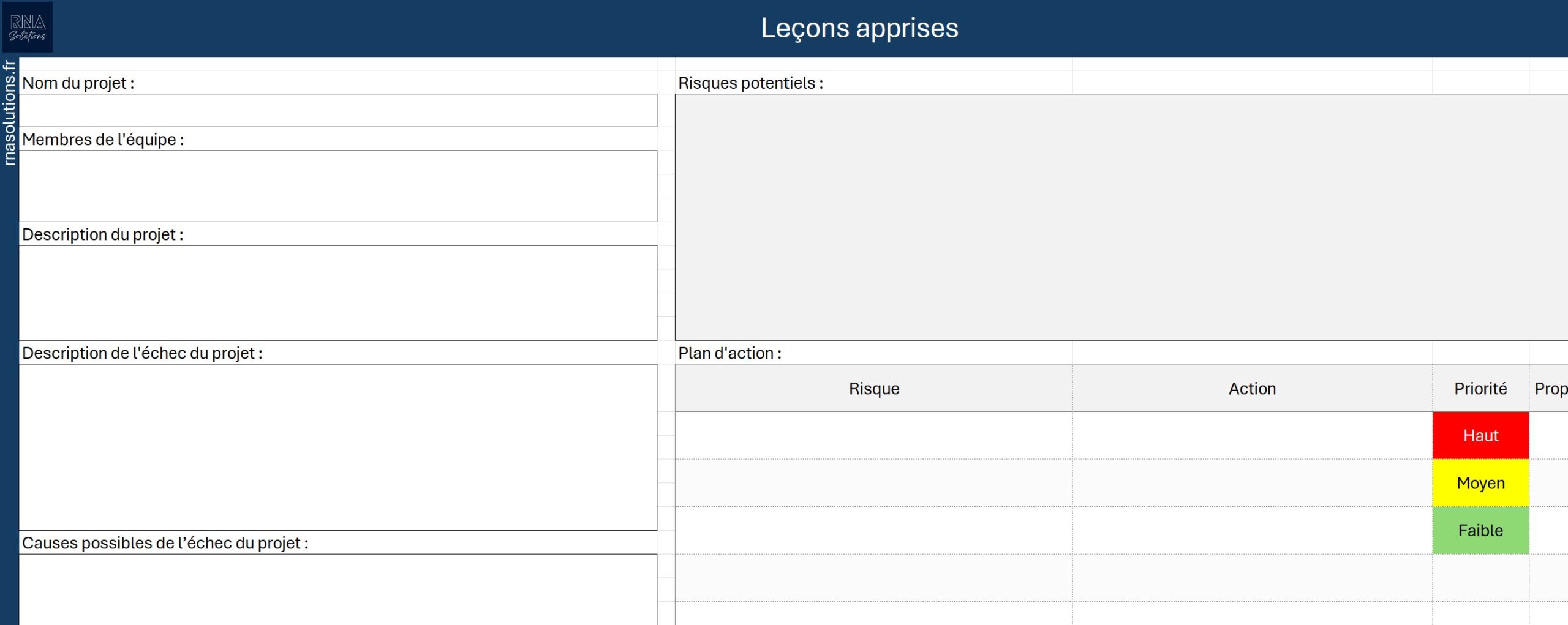Click the Description du projet text area
Screen dimensions: 1568x625
click(337, 293)
